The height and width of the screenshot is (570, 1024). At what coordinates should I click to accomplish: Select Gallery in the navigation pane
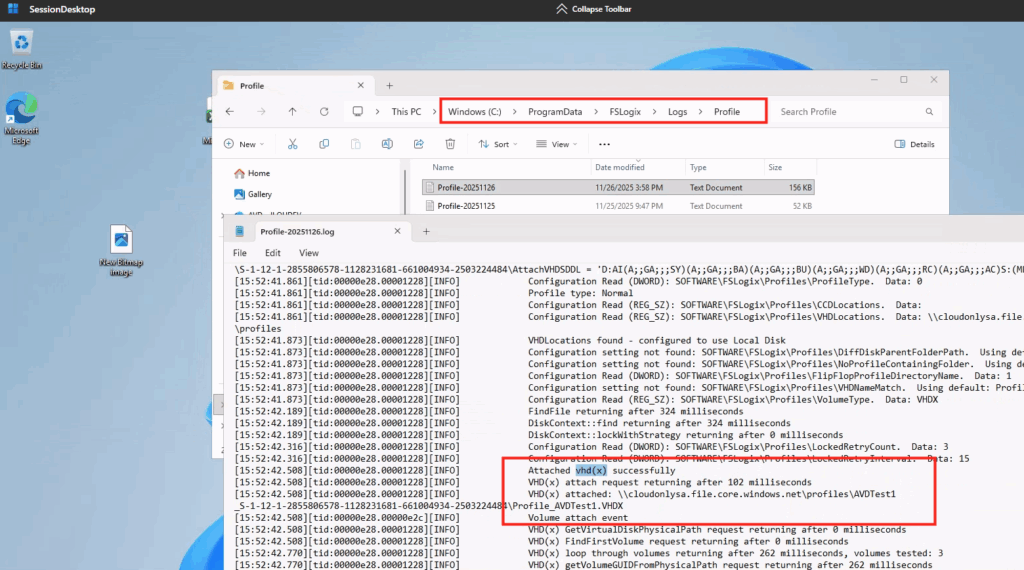click(x=259, y=194)
